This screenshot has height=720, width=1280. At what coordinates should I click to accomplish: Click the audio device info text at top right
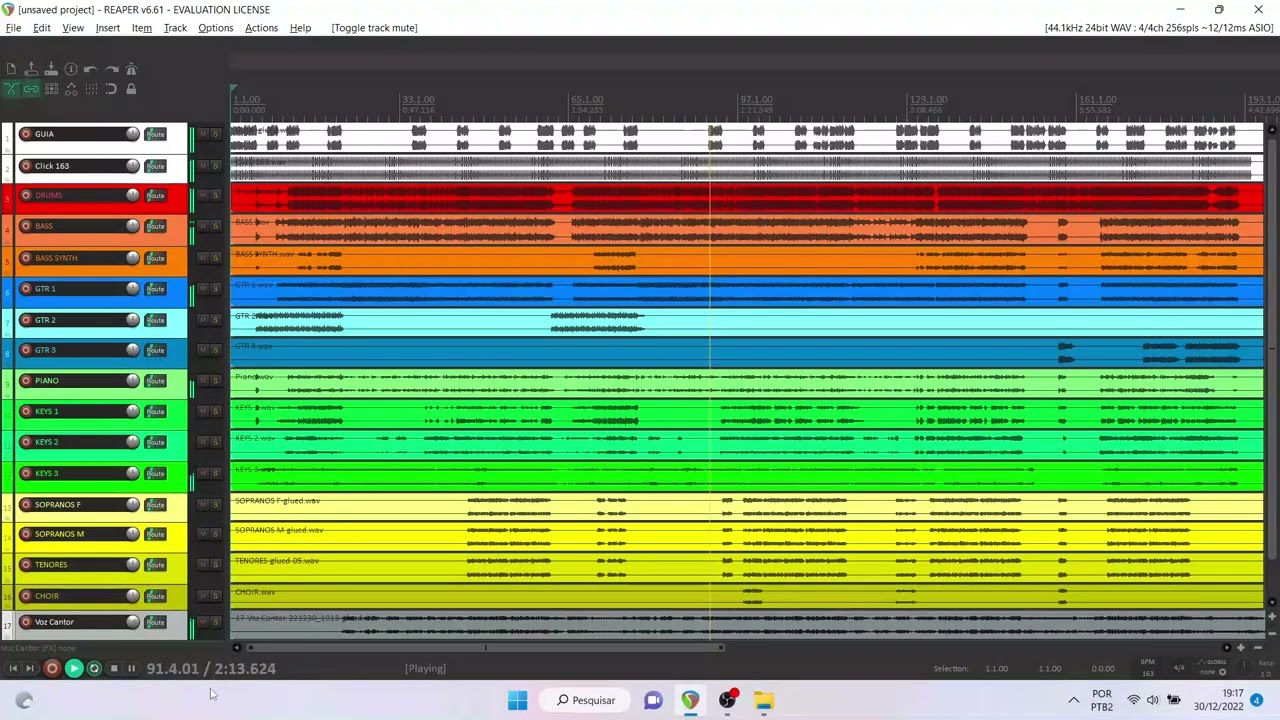click(x=1157, y=28)
